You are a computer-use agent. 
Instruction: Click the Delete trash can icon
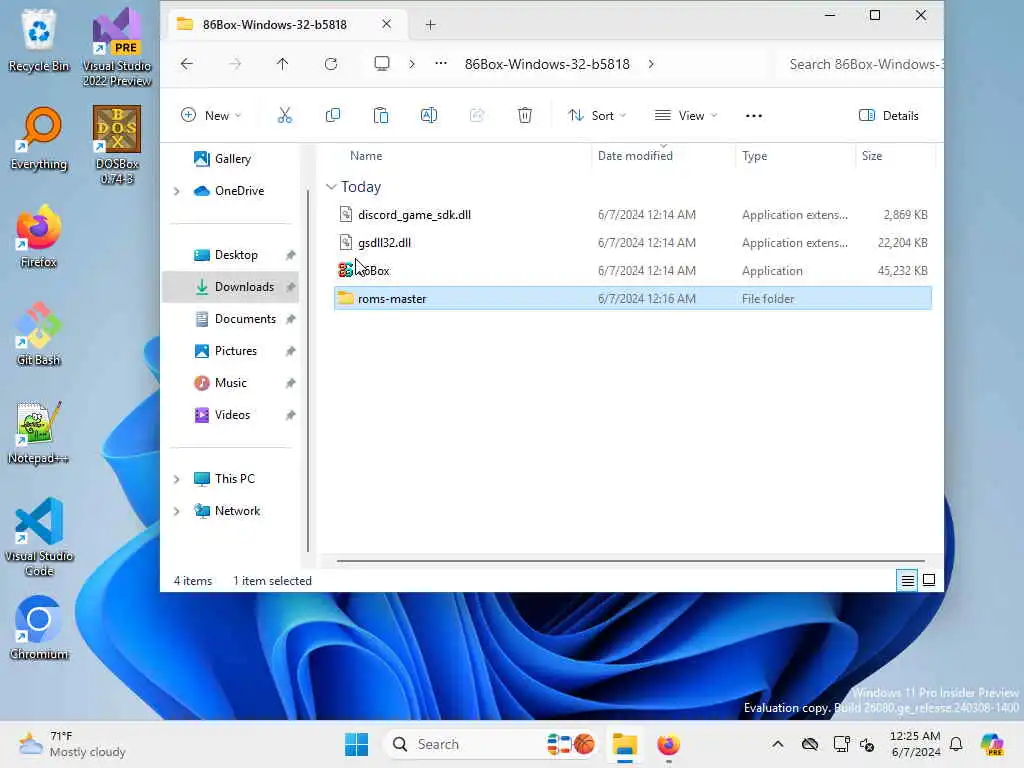point(524,116)
